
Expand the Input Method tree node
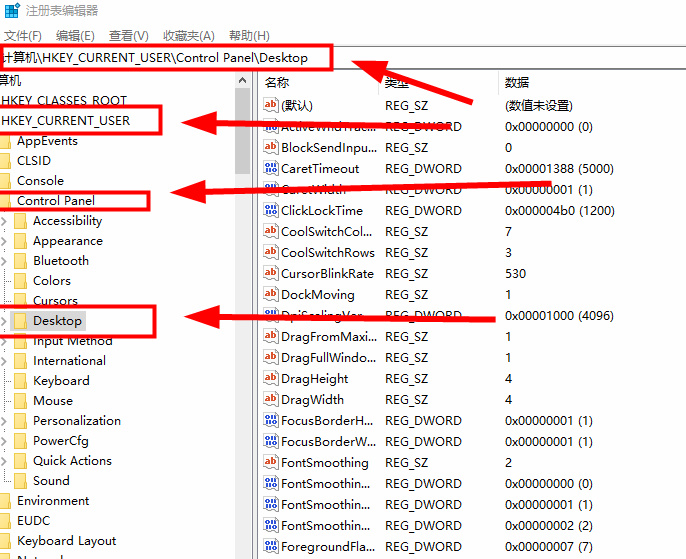coord(5,341)
